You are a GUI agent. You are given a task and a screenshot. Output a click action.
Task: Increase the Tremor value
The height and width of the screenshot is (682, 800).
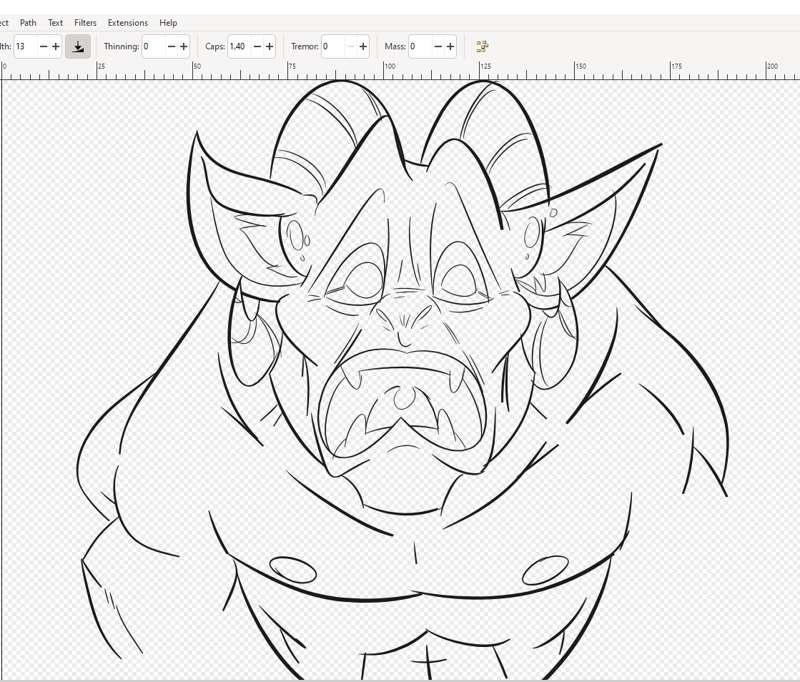[x=363, y=46]
